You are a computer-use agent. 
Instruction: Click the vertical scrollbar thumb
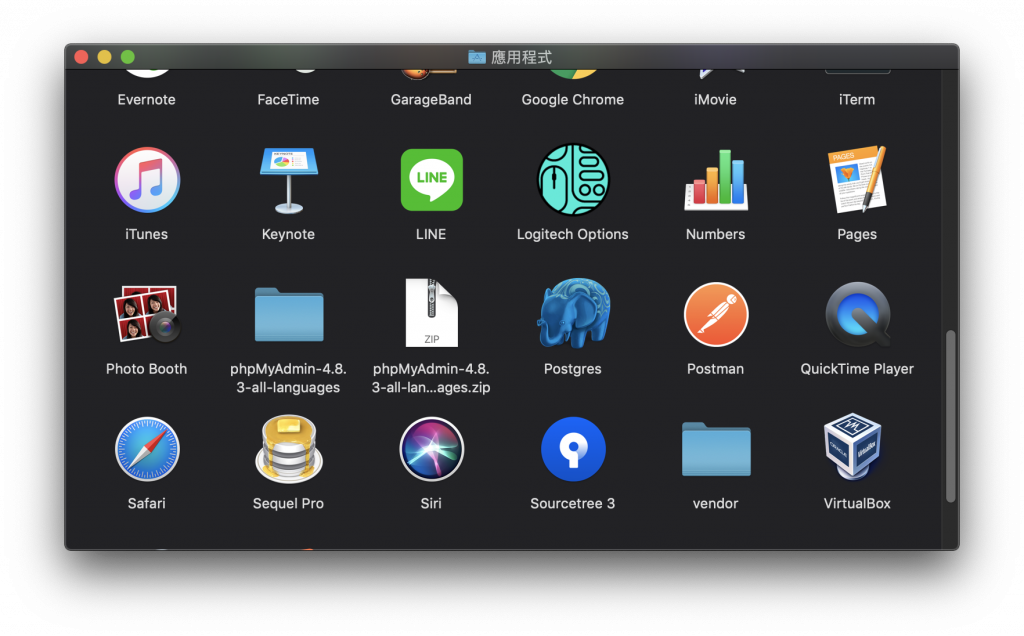coord(951,417)
